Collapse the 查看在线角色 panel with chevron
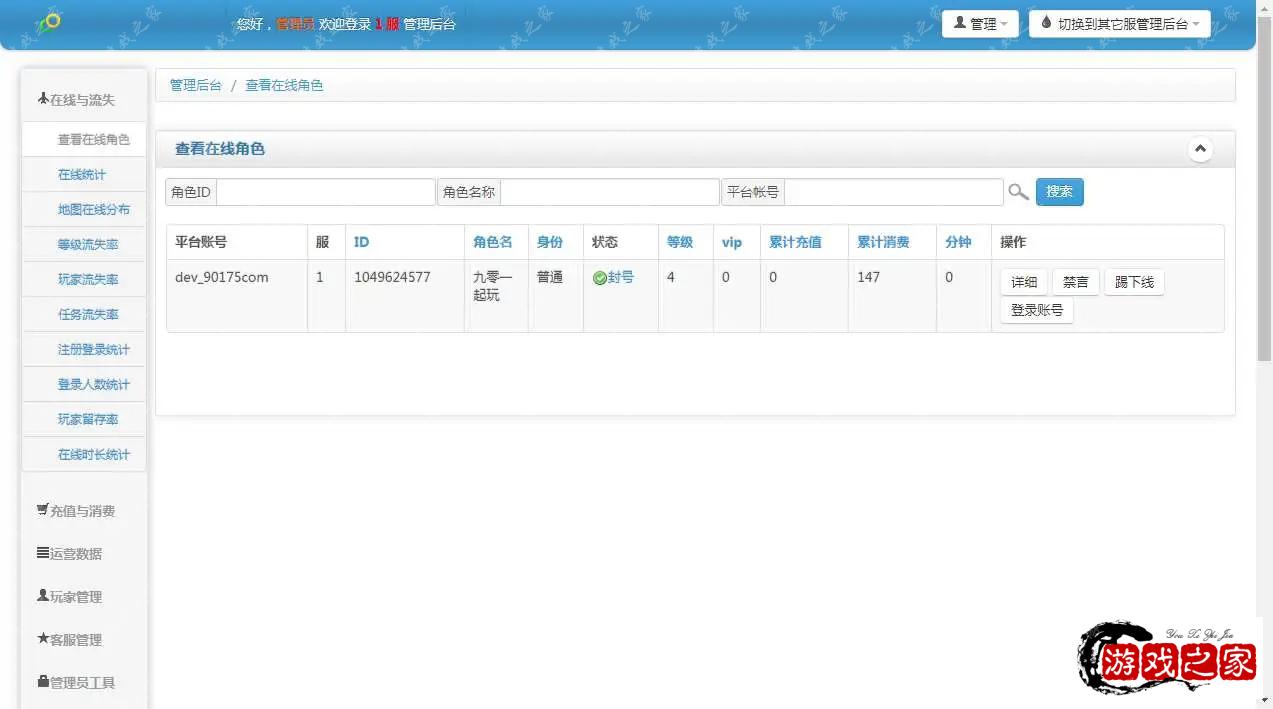 (1200, 149)
